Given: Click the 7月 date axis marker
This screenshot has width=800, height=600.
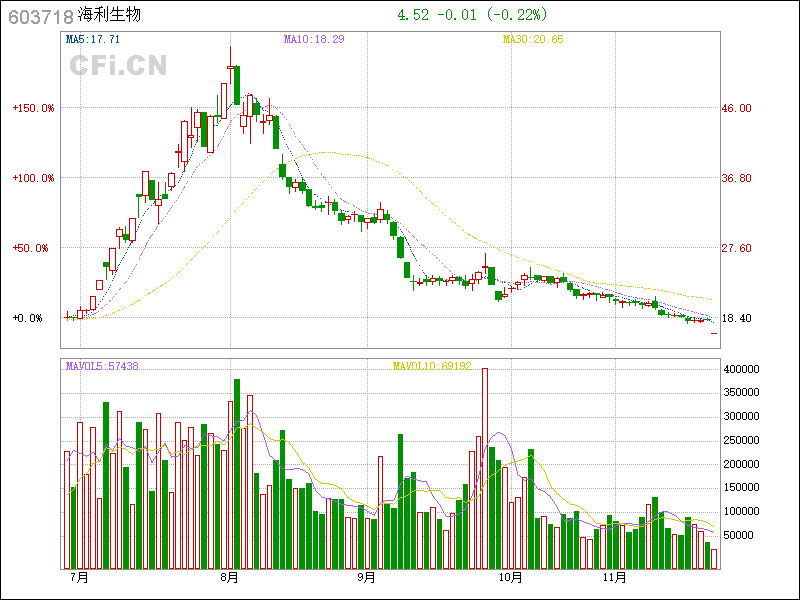Looking at the screenshot, I should pyautogui.click(x=79, y=577).
